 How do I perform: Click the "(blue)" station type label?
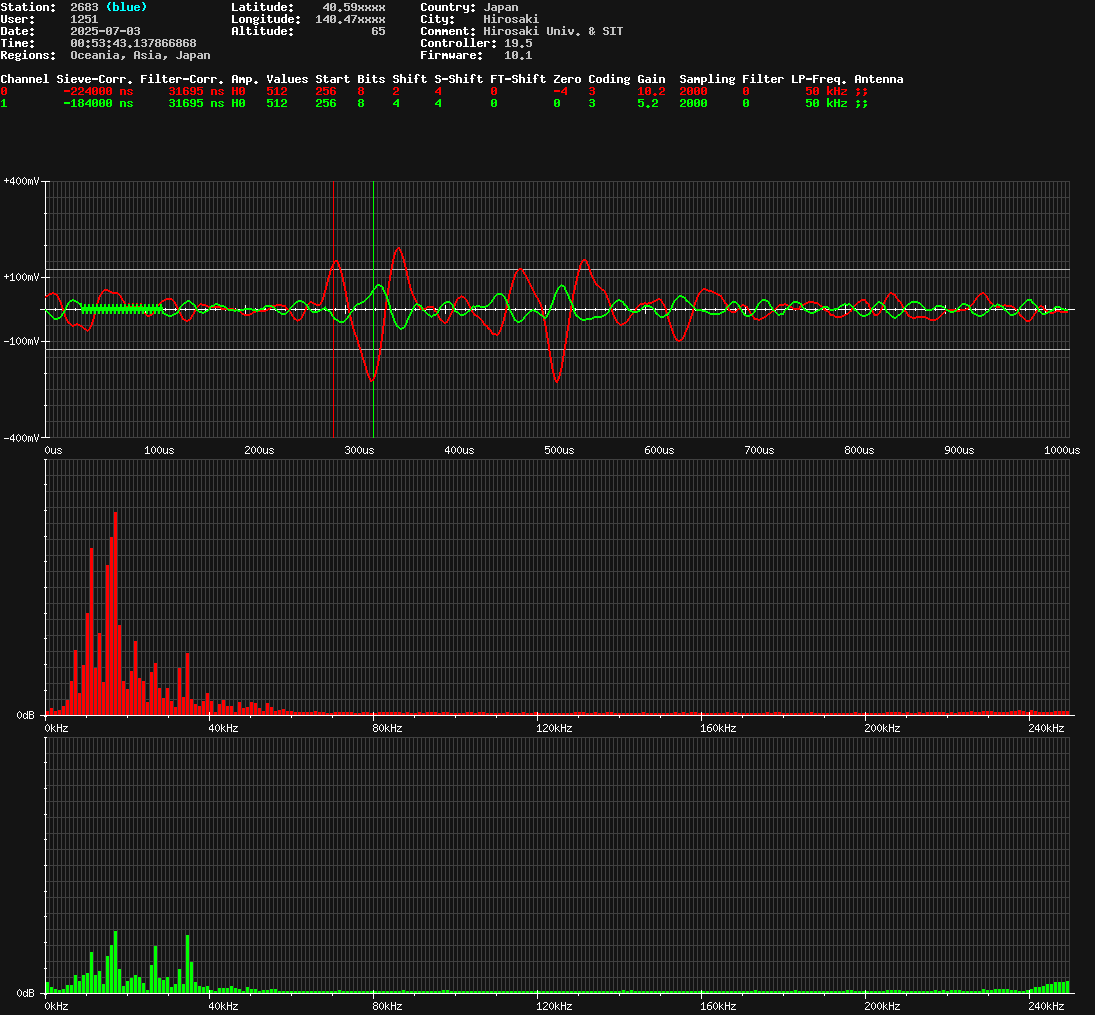(x=126, y=7)
